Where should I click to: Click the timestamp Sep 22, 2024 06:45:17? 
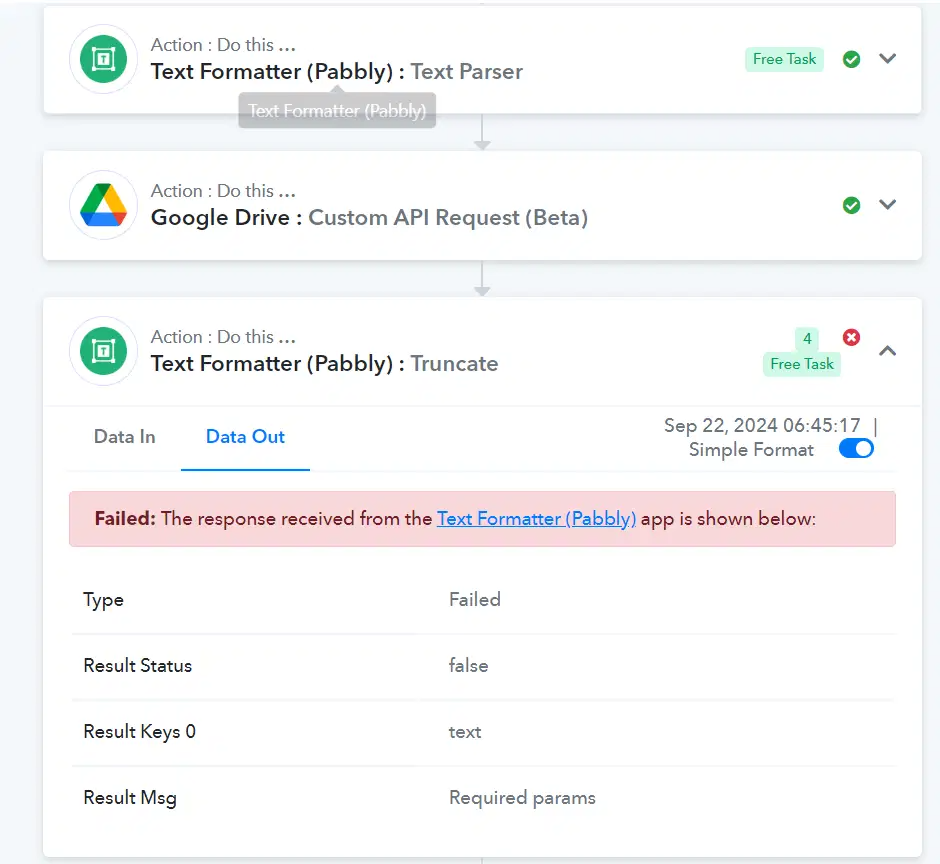point(762,426)
